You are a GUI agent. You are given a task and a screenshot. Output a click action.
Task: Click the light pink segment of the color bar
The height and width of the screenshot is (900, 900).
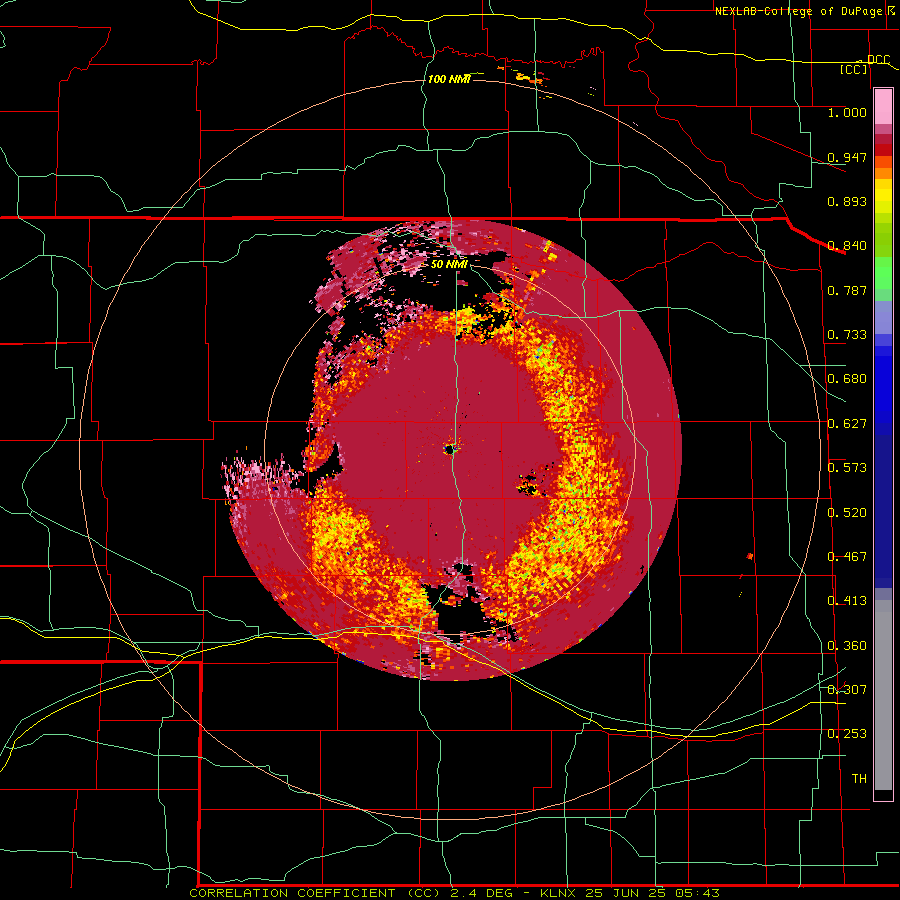pos(883,107)
